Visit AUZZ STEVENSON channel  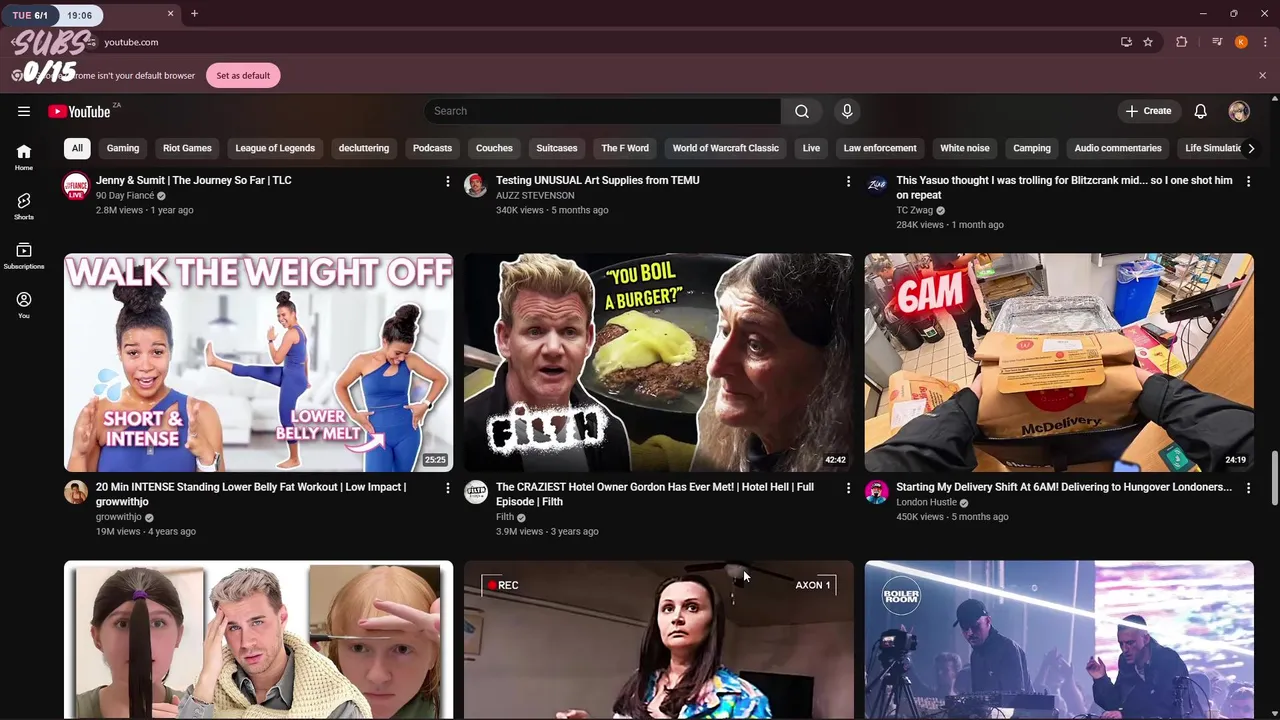point(535,195)
